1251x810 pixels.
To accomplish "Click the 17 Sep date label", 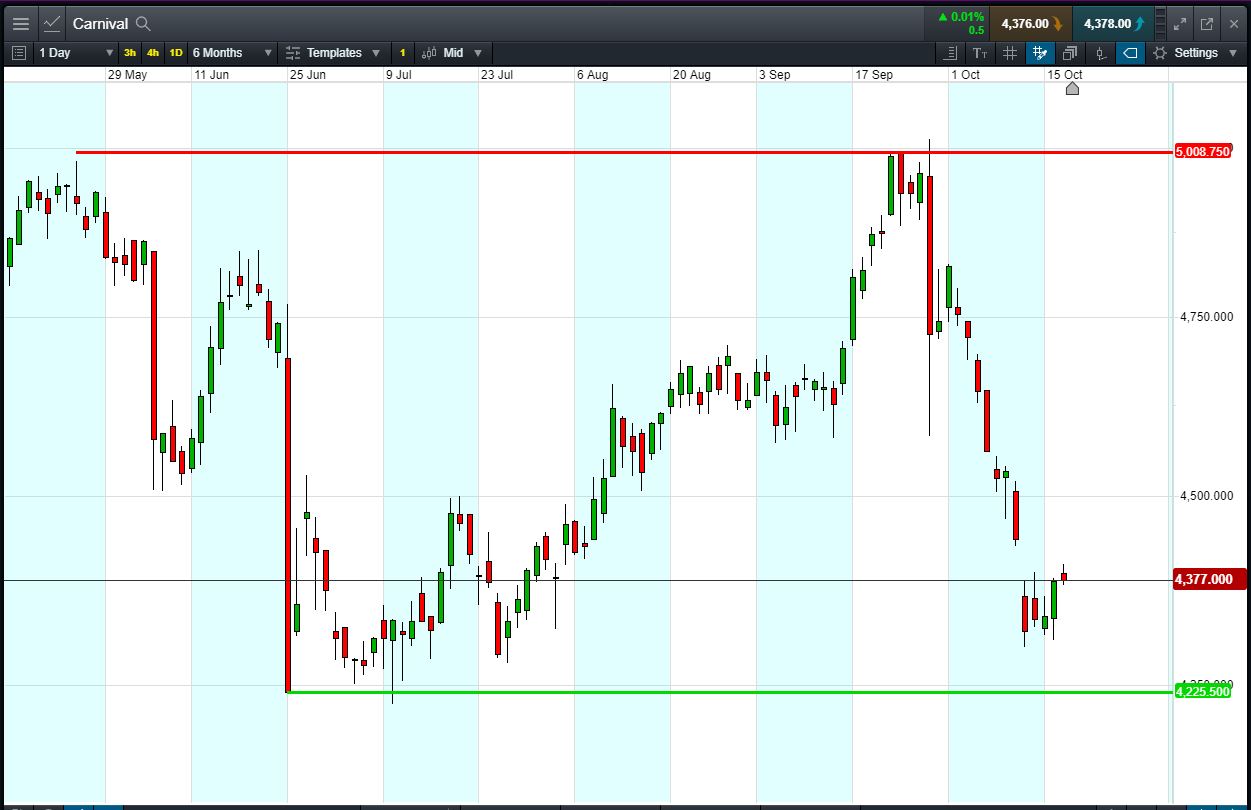I will tap(874, 75).
